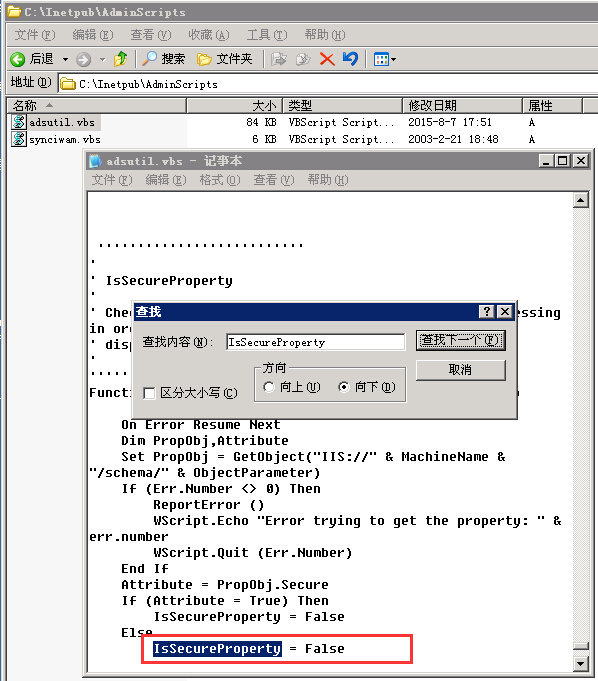The image size is (598, 681).
Task: Enable the match case (区分大小写) checkbox
Action: click(149, 393)
